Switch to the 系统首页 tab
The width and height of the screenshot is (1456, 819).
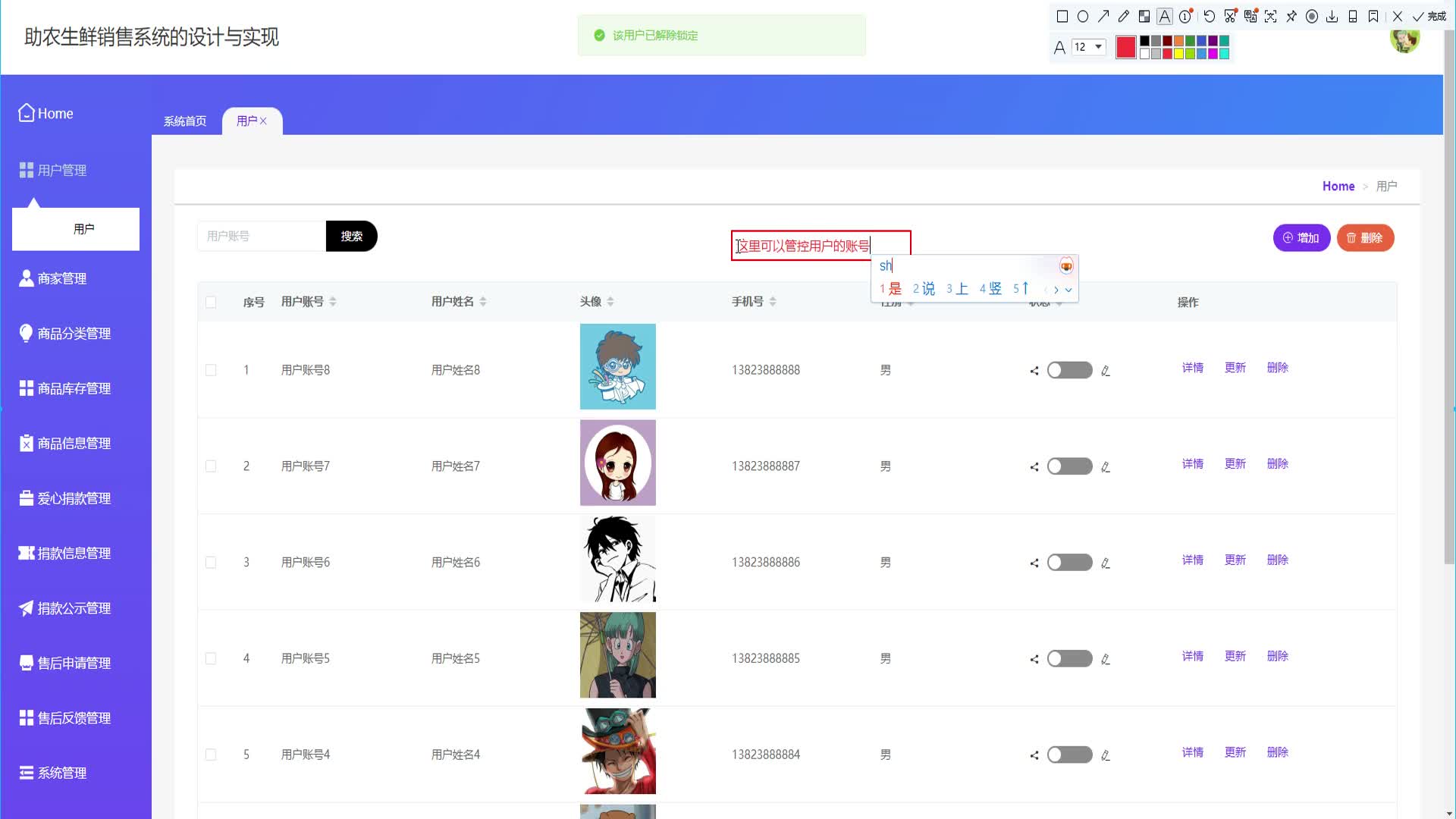(x=184, y=121)
